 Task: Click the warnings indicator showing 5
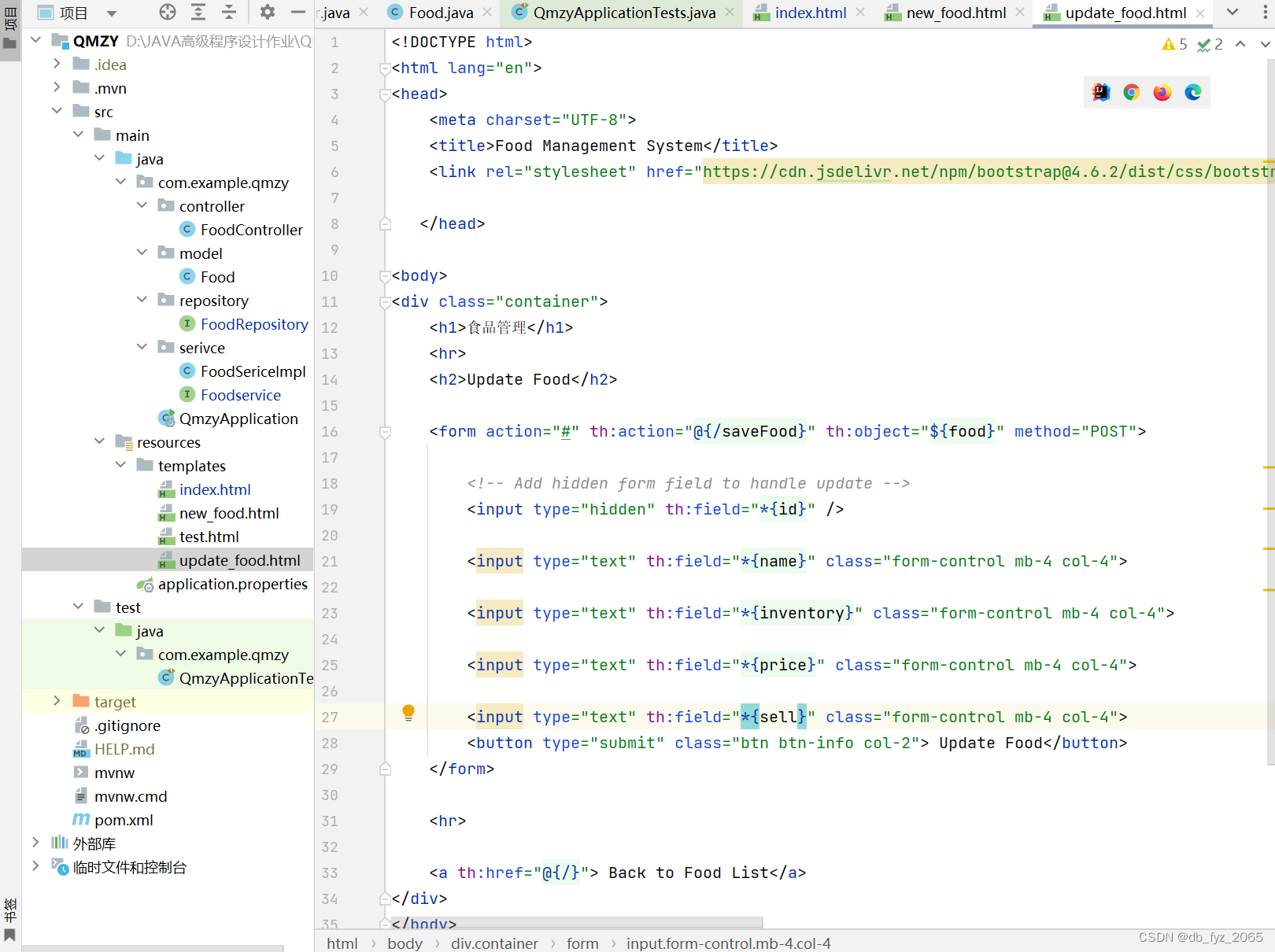pyautogui.click(x=1175, y=45)
